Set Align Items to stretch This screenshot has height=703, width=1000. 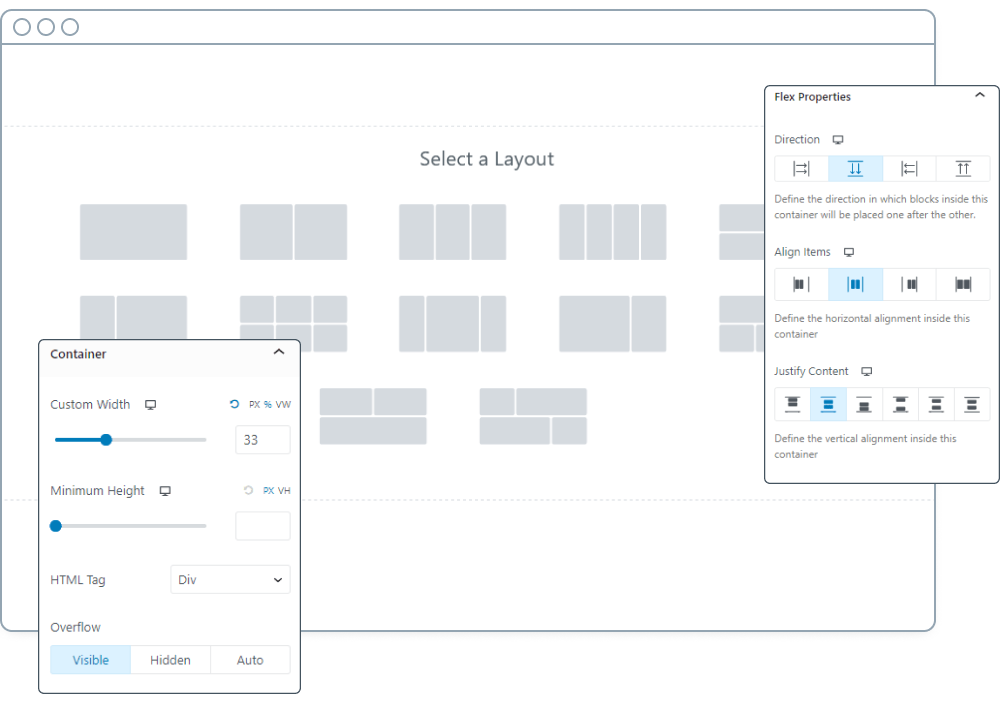point(963,284)
